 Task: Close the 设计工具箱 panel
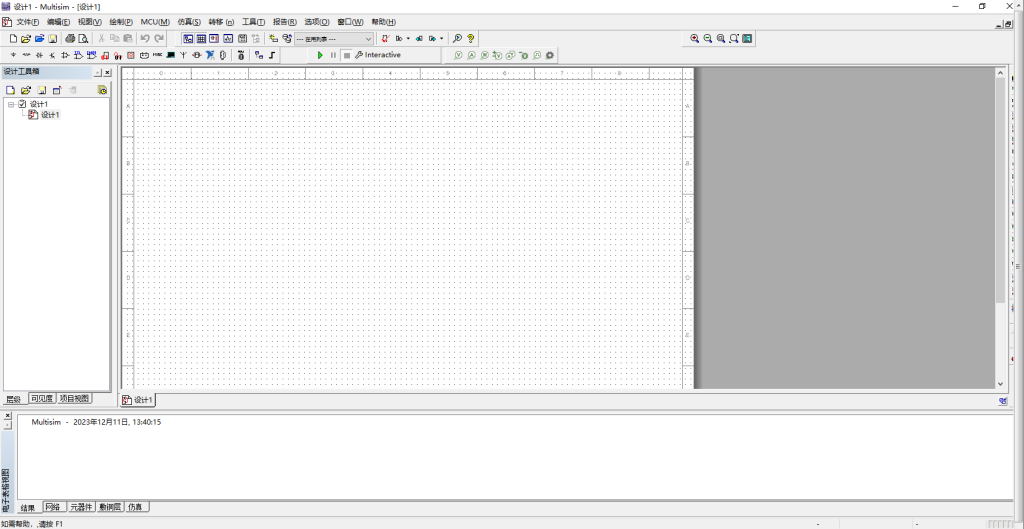[x=108, y=72]
